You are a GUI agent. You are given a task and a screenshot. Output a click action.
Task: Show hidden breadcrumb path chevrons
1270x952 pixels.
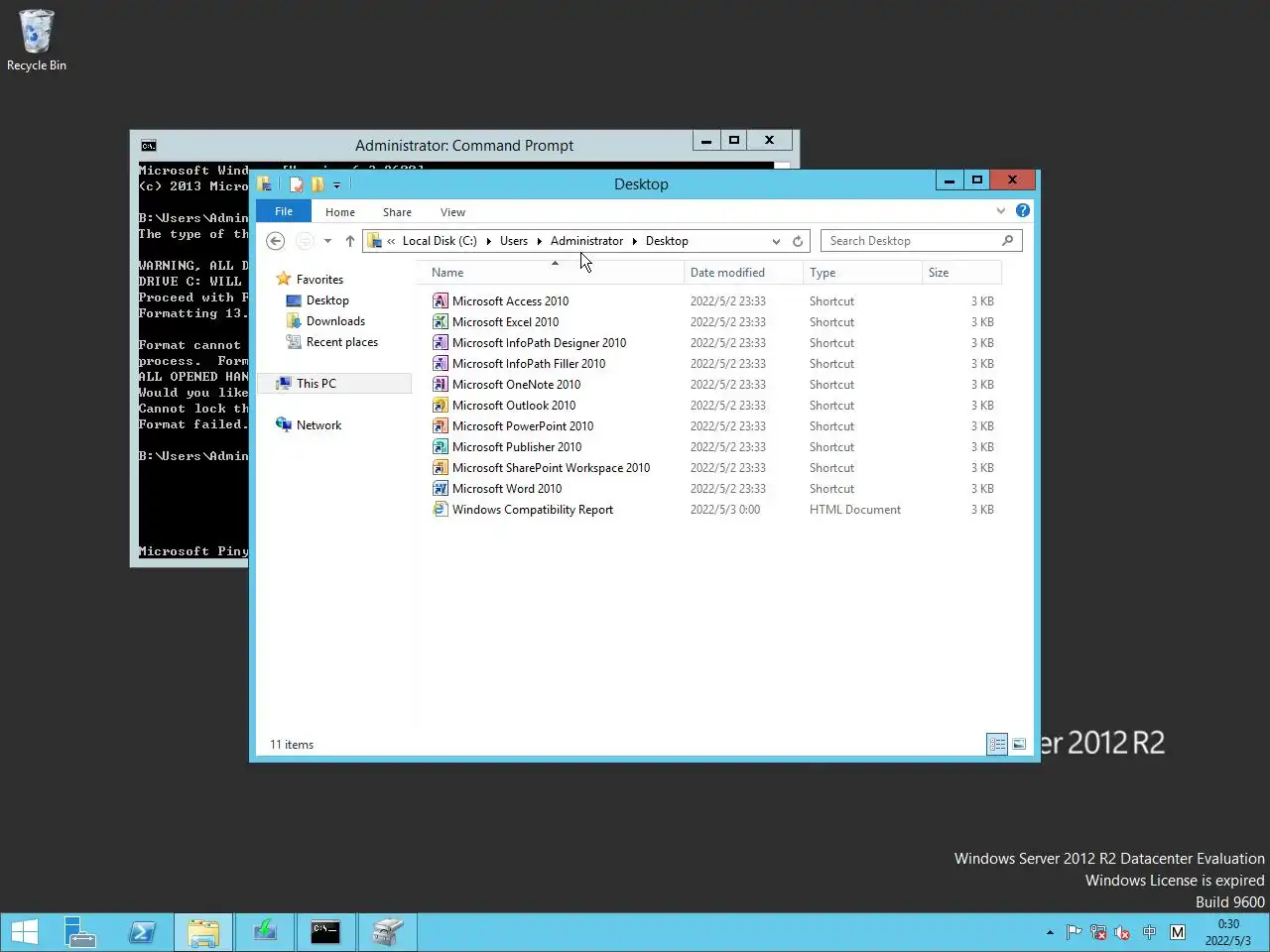tap(391, 241)
